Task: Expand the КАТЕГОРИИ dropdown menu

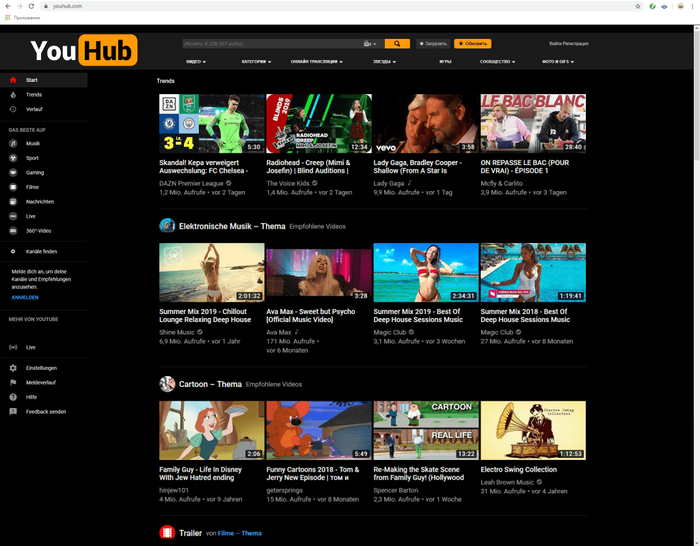Action: [x=256, y=61]
